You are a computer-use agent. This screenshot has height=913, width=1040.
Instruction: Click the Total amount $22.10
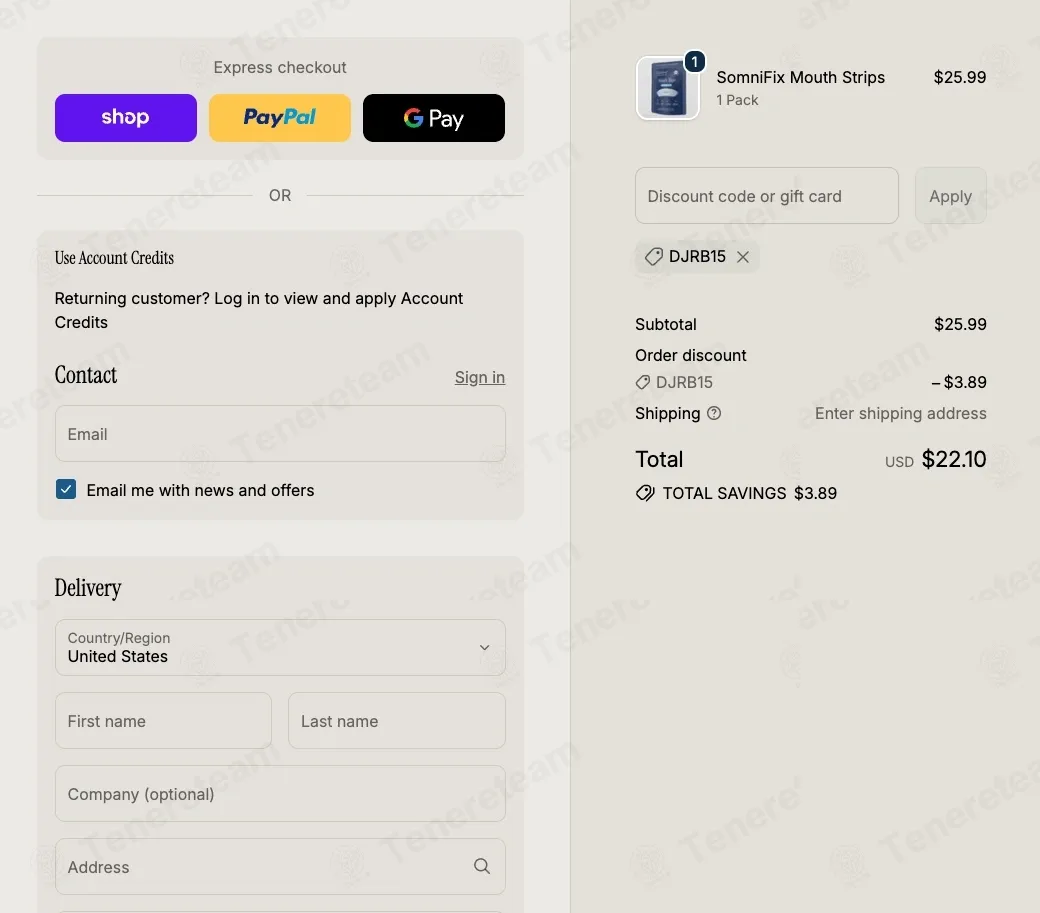click(x=954, y=459)
